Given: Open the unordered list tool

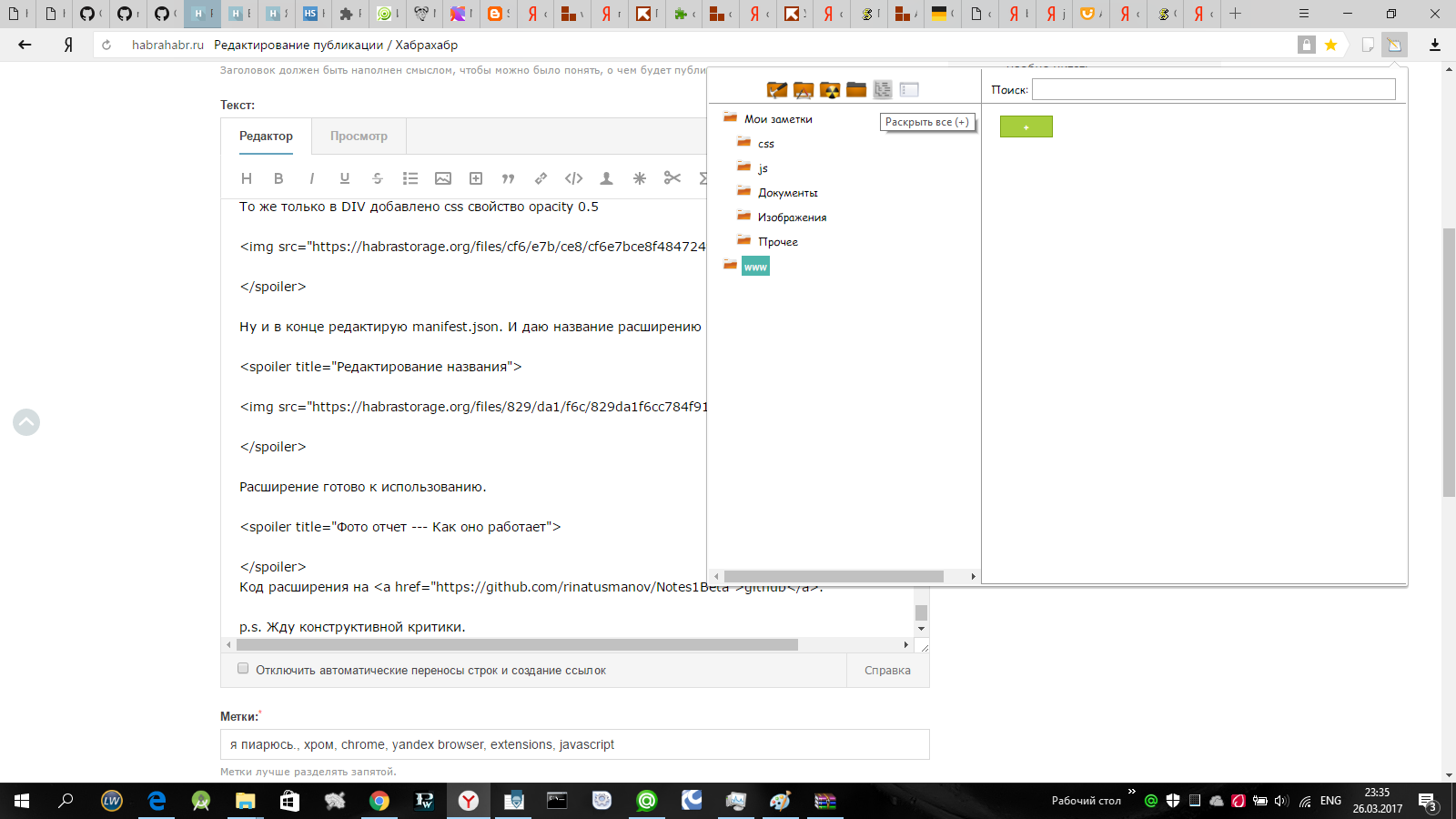Looking at the screenshot, I should (410, 178).
